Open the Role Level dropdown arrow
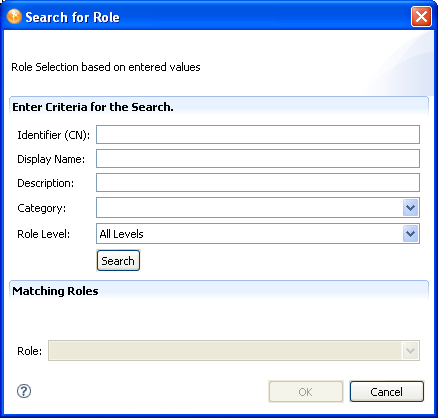Image resolution: width=438 pixels, height=418 pixels. pyautogui.click(x=410, y=234)
